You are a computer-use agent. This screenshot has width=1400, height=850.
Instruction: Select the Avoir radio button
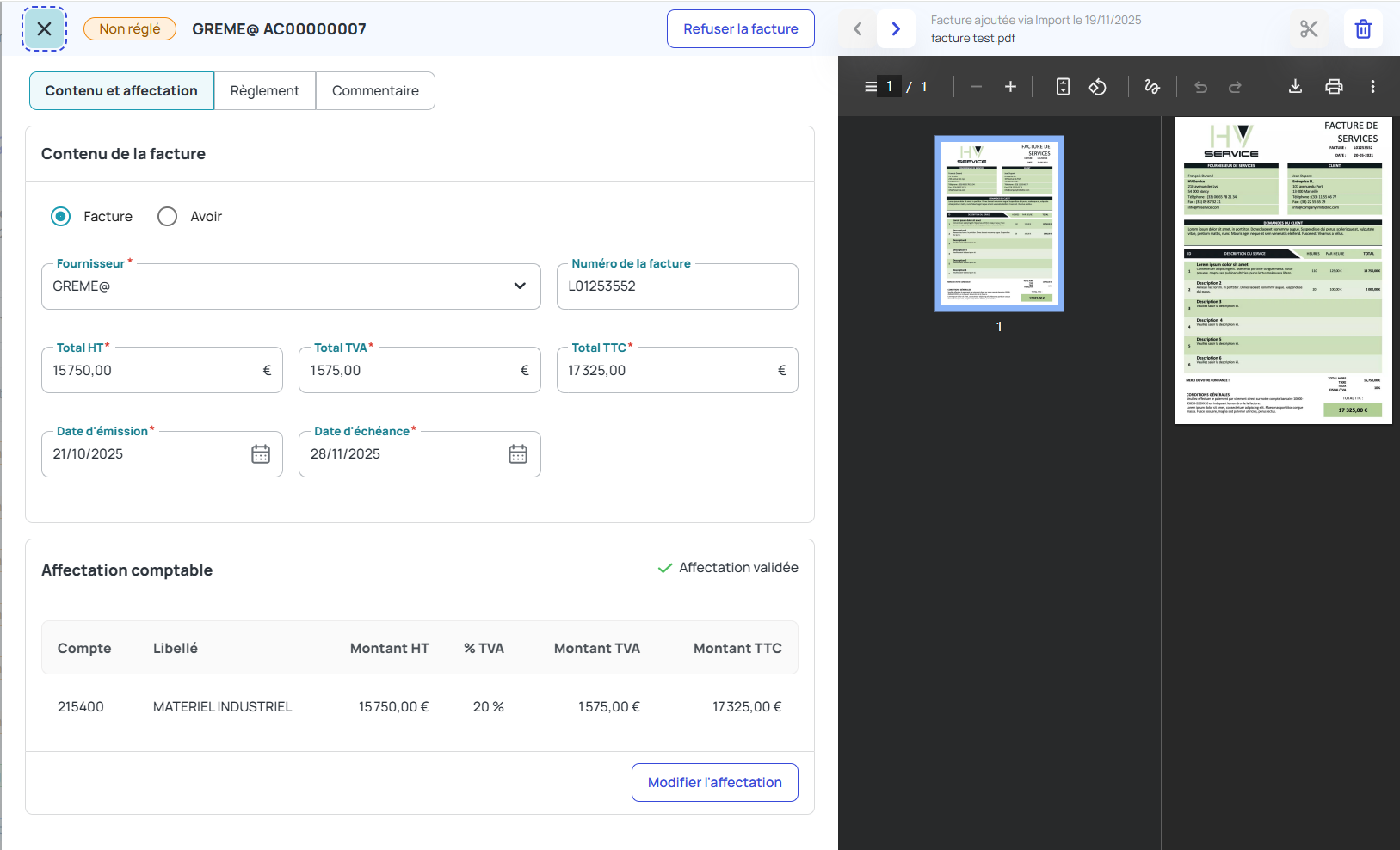point(167,216)
